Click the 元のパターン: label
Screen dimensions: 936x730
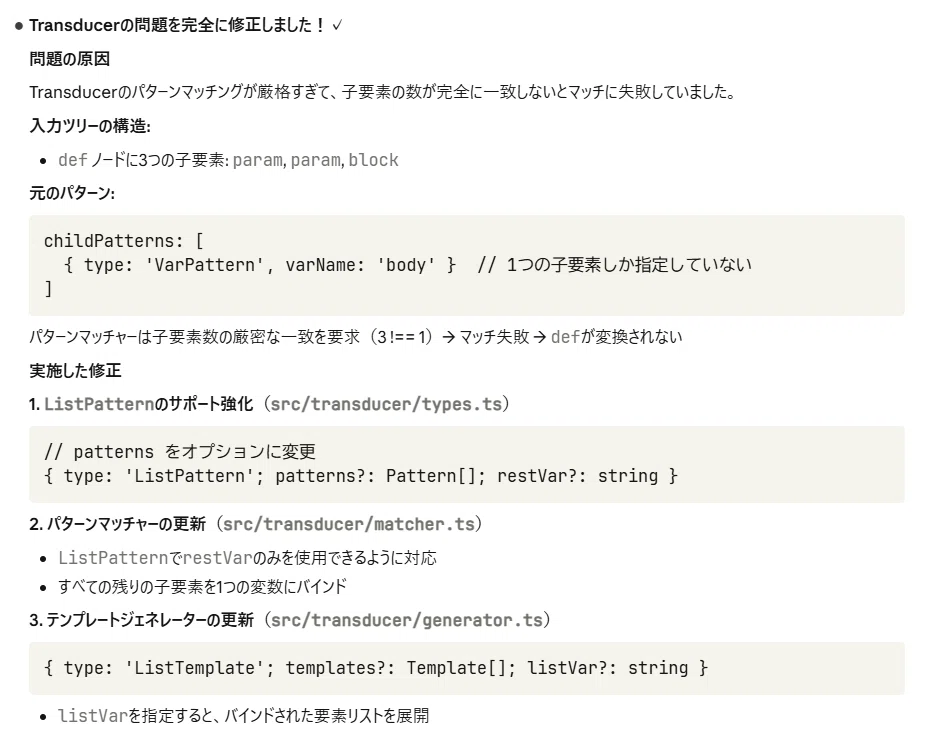click(72, 193)
